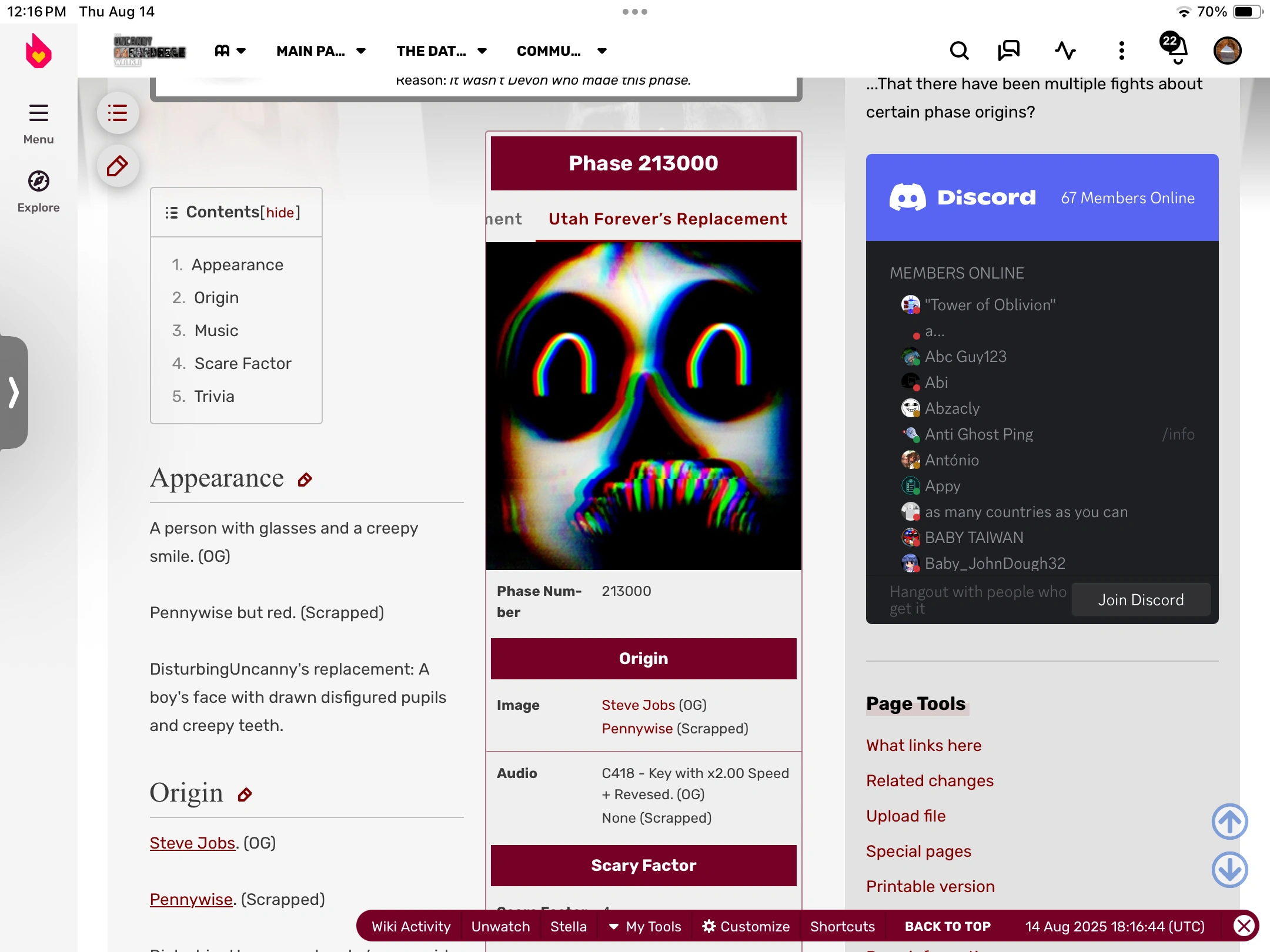Click the floating edit pencil icon
The width and height of the screenshot is (1270, 952).
tap(118, 166)
